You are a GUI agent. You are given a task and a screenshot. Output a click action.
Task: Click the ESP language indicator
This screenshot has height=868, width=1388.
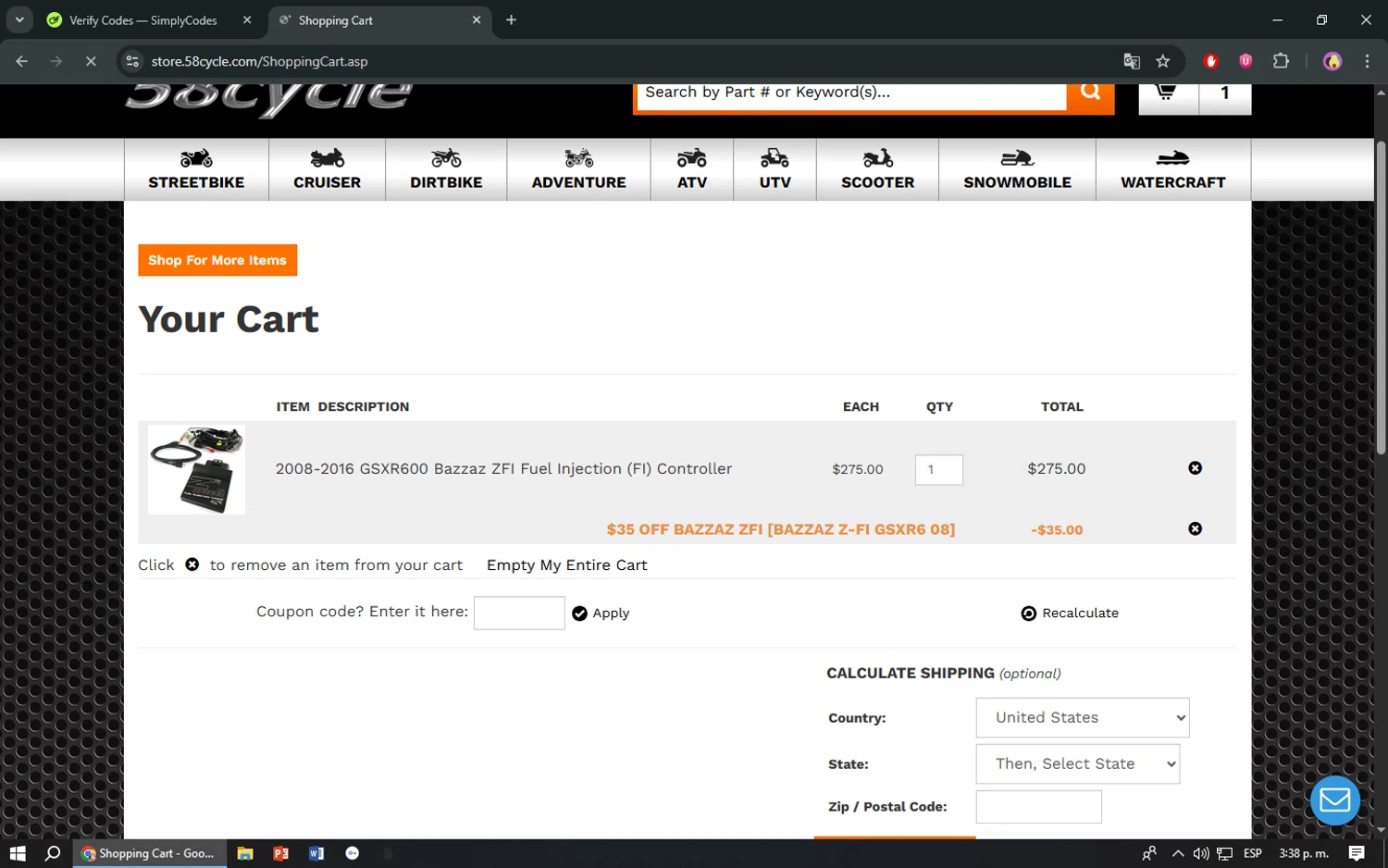pyautogui.click(x=1253, y=853)
